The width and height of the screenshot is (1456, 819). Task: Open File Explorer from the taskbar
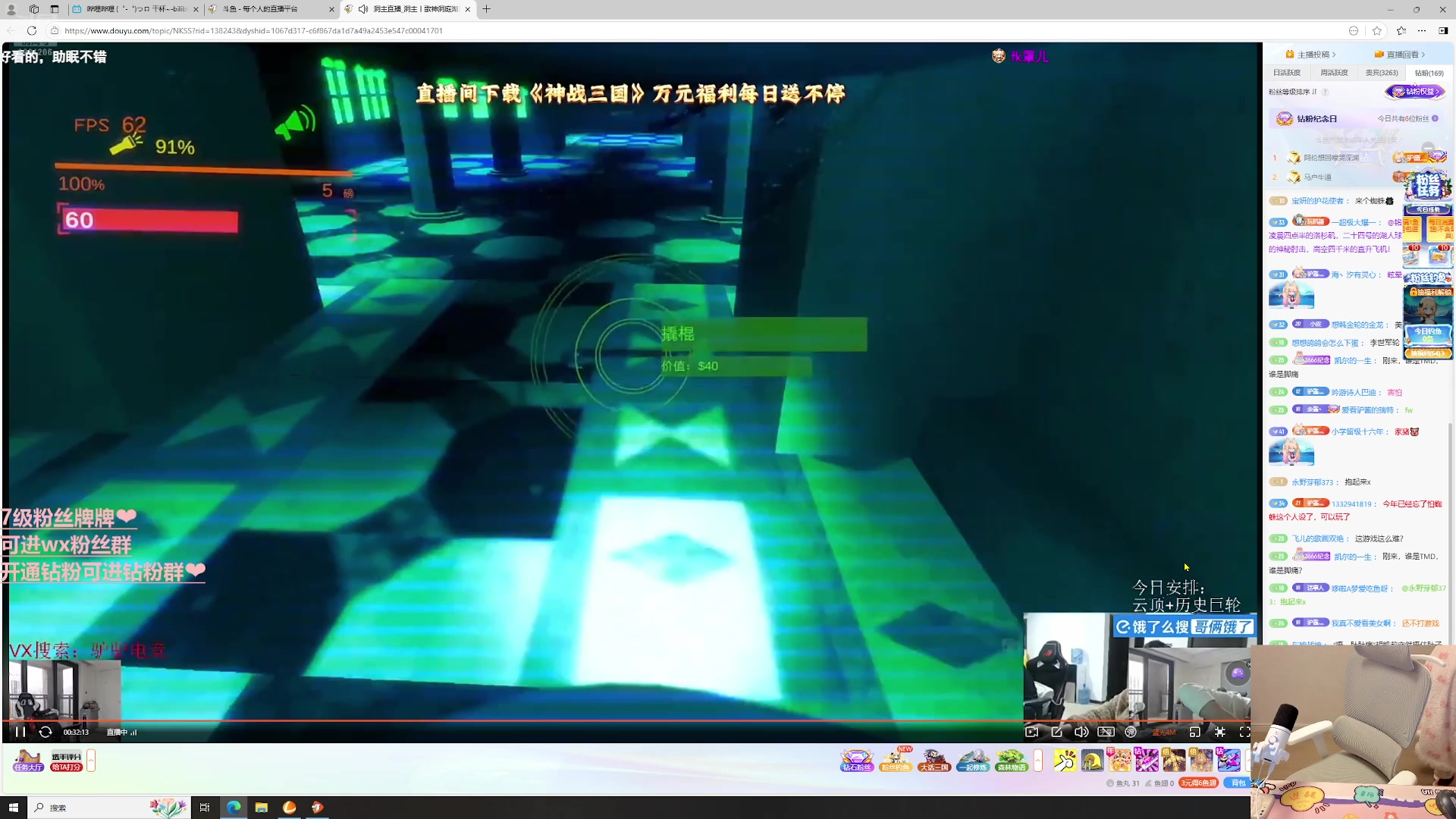(x=261, y=808)
